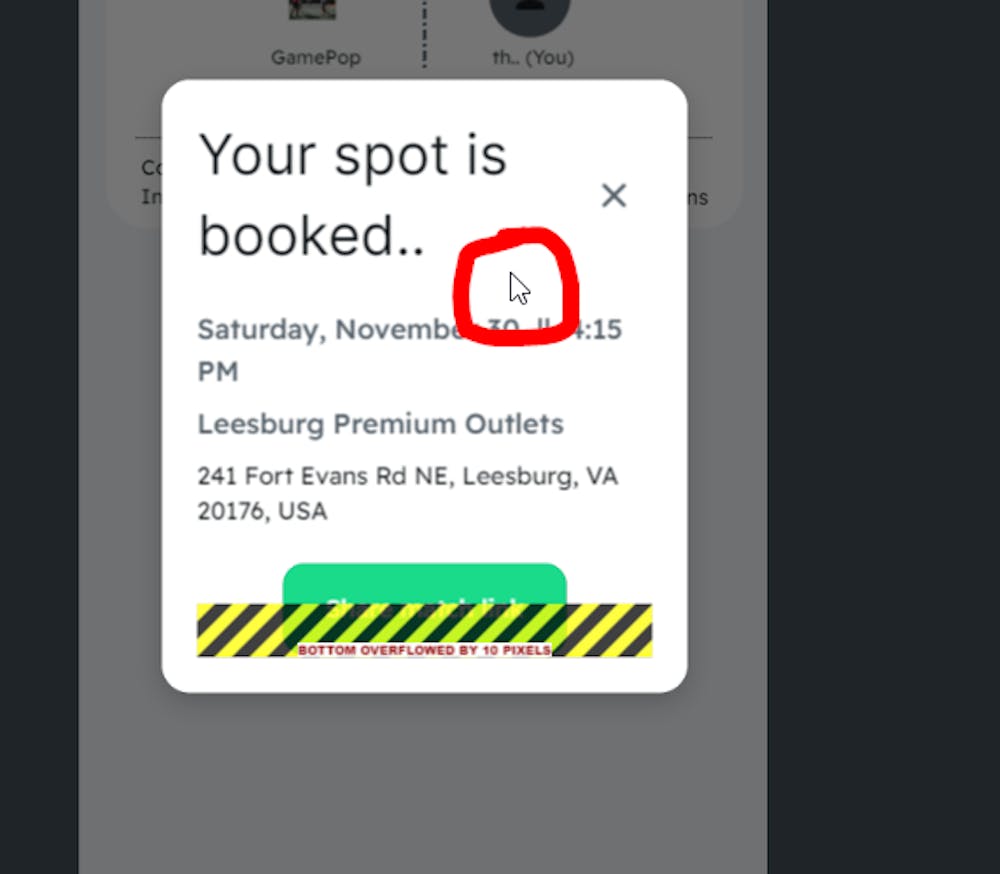Screen dimensions: 1000x874
Task: Click the dark margin left of the app
Action: (39, 437)
